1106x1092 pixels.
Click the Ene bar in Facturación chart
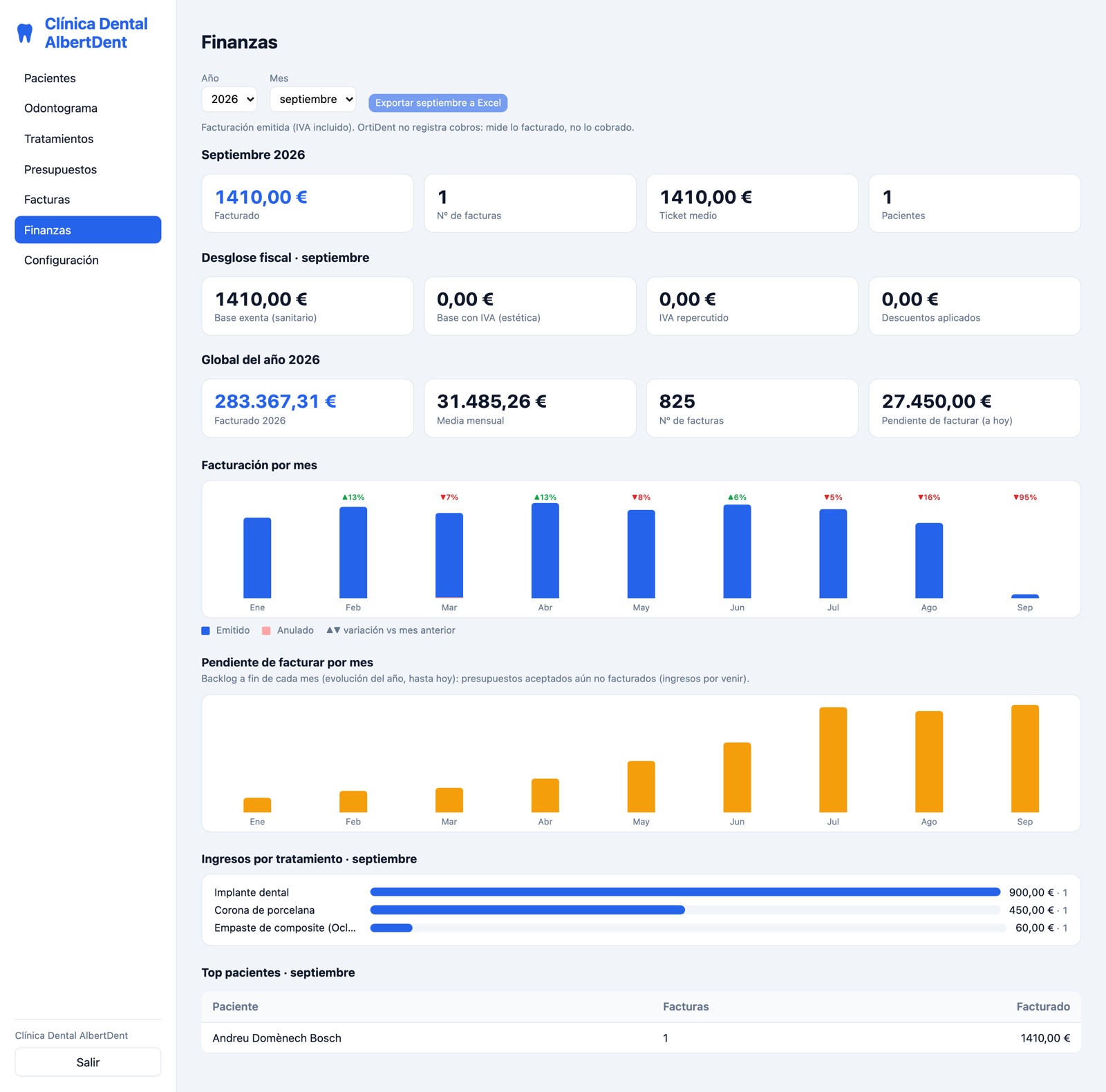coord(257,558)
